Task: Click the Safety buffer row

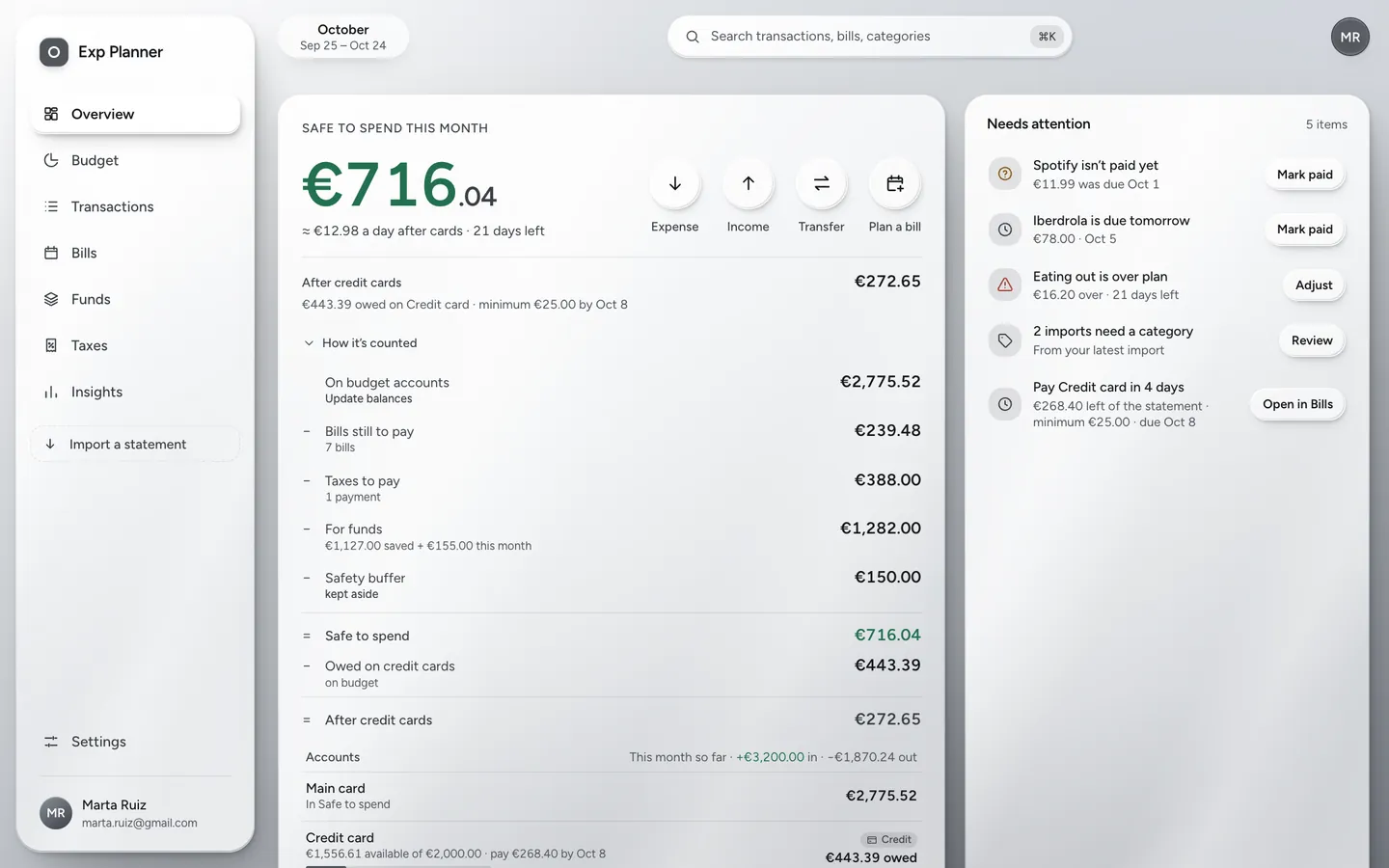Action: (x=612, y=585)
